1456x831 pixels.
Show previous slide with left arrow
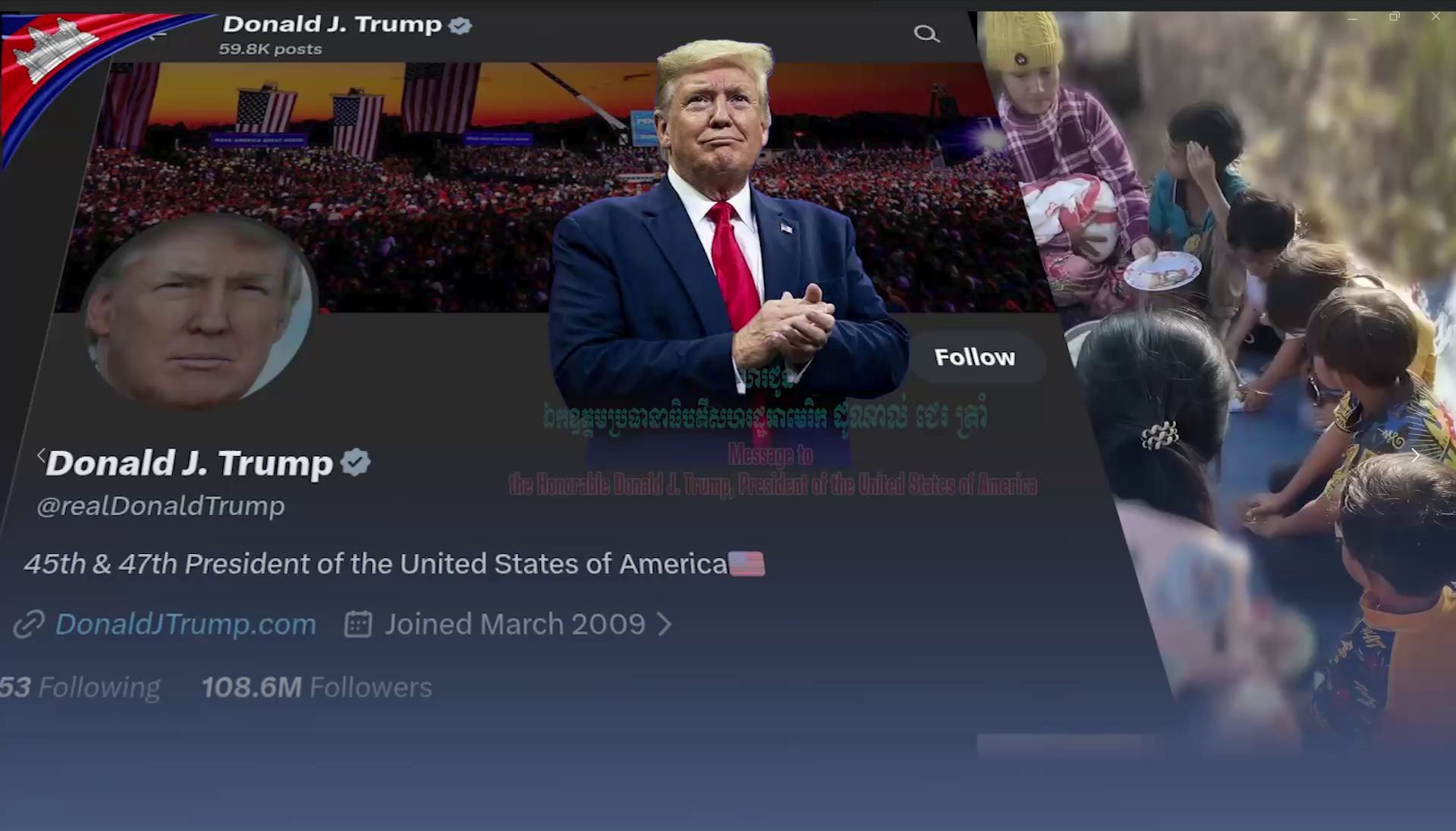[x=42, y=455]
